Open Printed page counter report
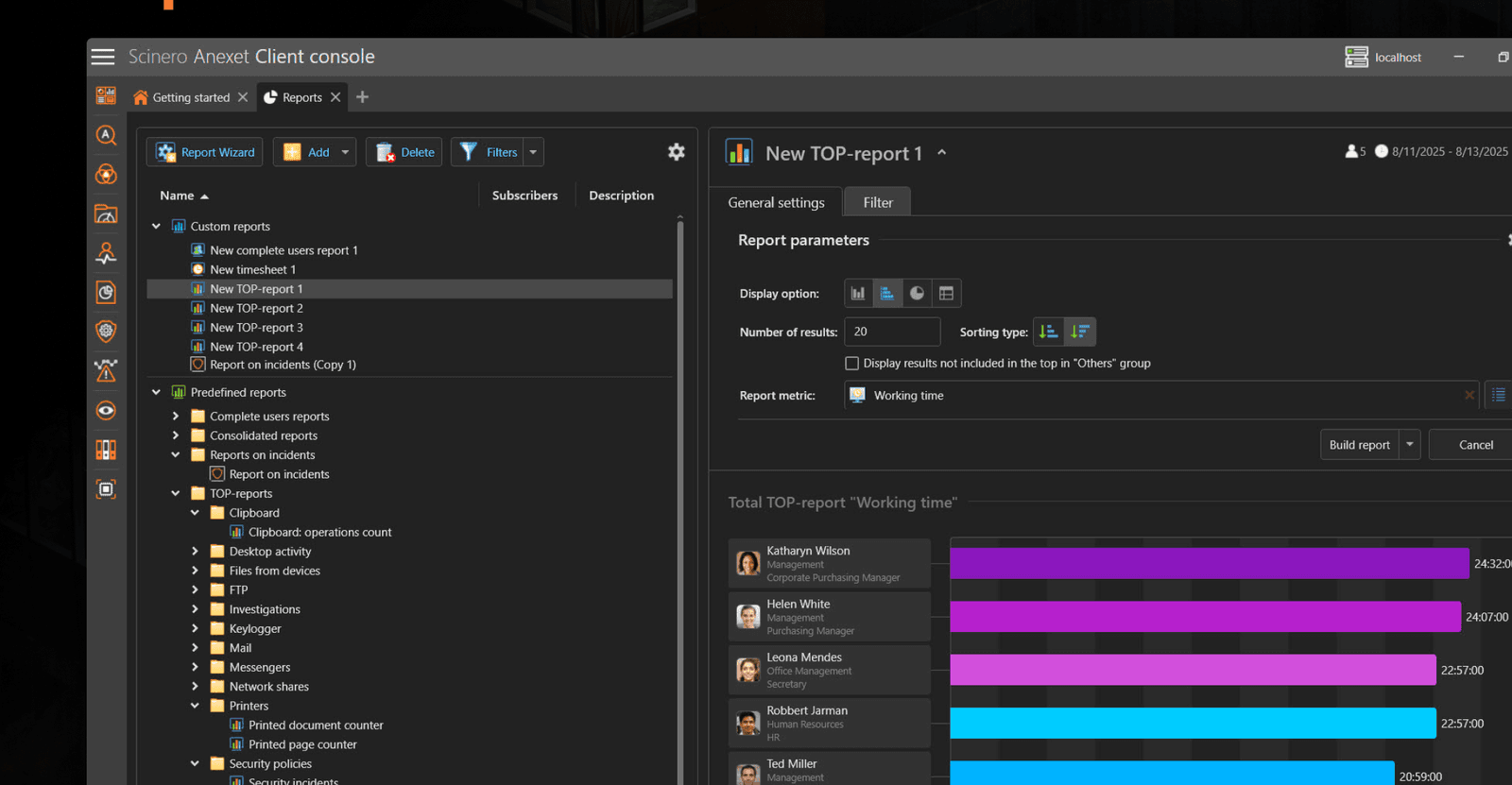 click(302, 744)
